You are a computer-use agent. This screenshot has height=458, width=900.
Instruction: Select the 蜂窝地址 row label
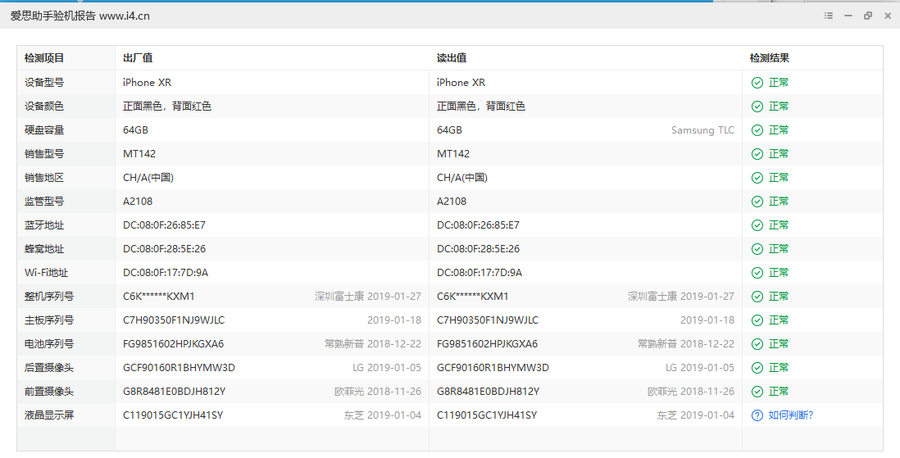pos(44,249)
